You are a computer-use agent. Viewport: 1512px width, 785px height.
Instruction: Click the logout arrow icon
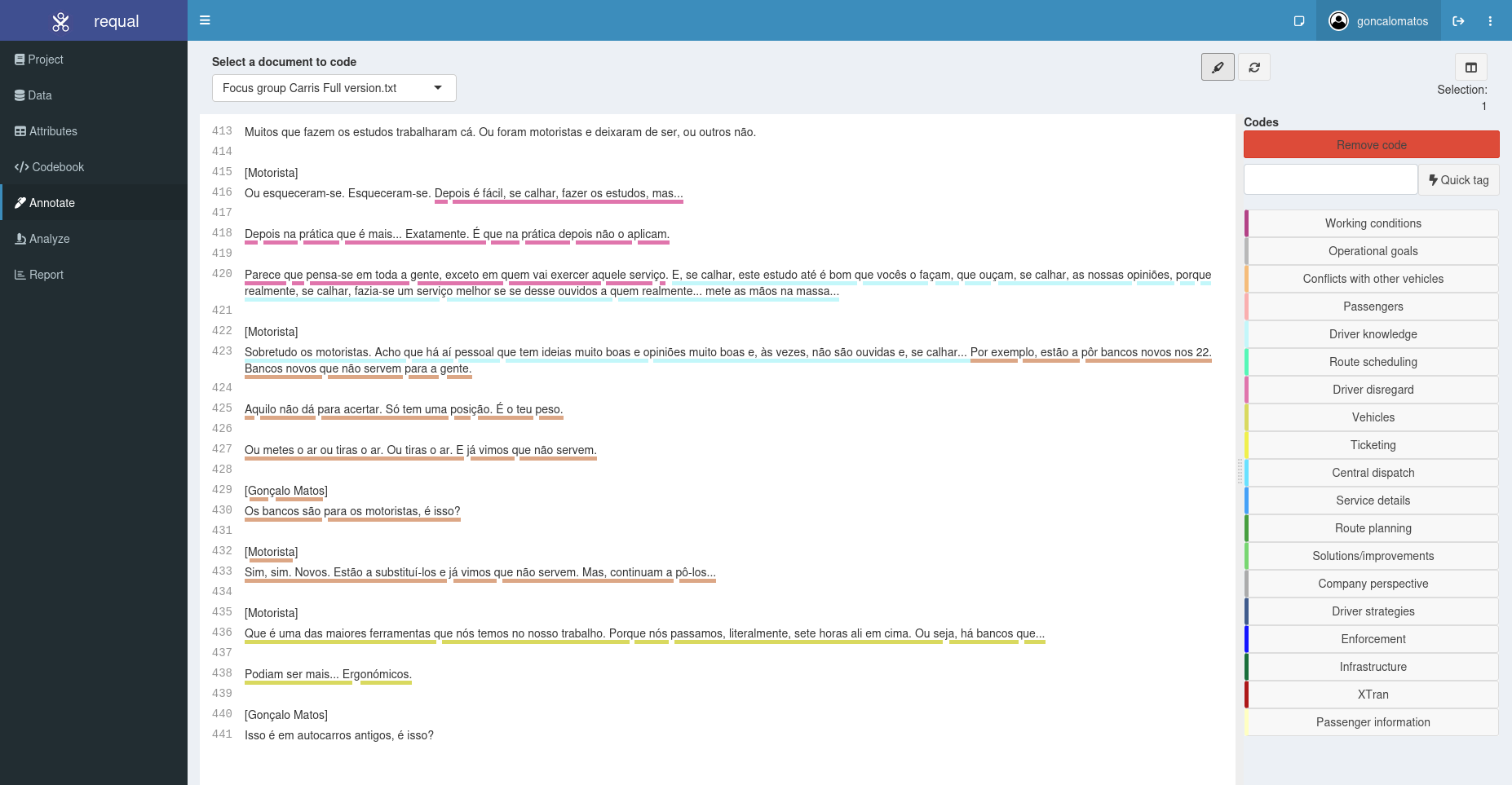point(1458,21)
